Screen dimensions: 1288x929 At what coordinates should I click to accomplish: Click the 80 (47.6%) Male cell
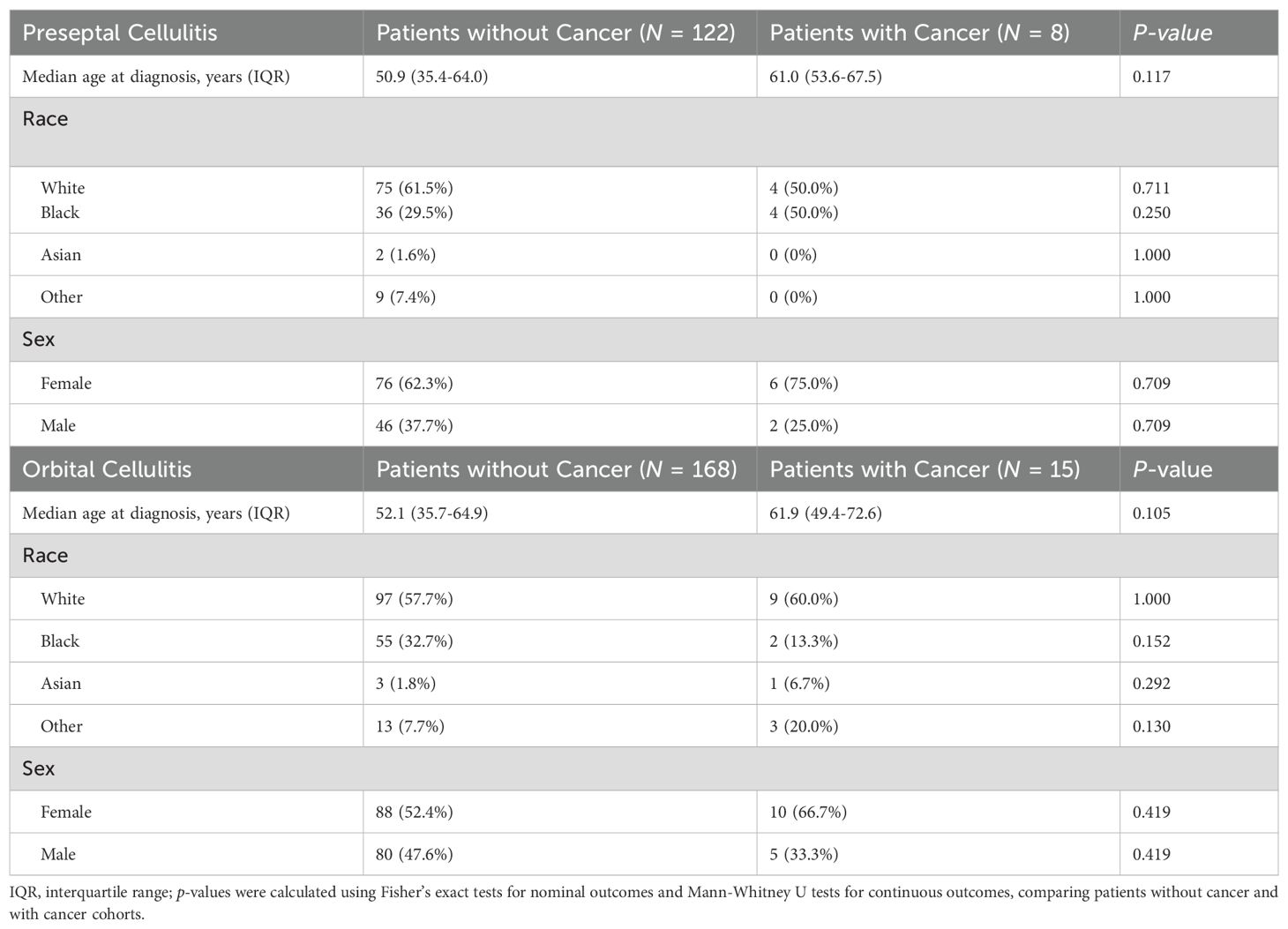(x=414, y=855)
